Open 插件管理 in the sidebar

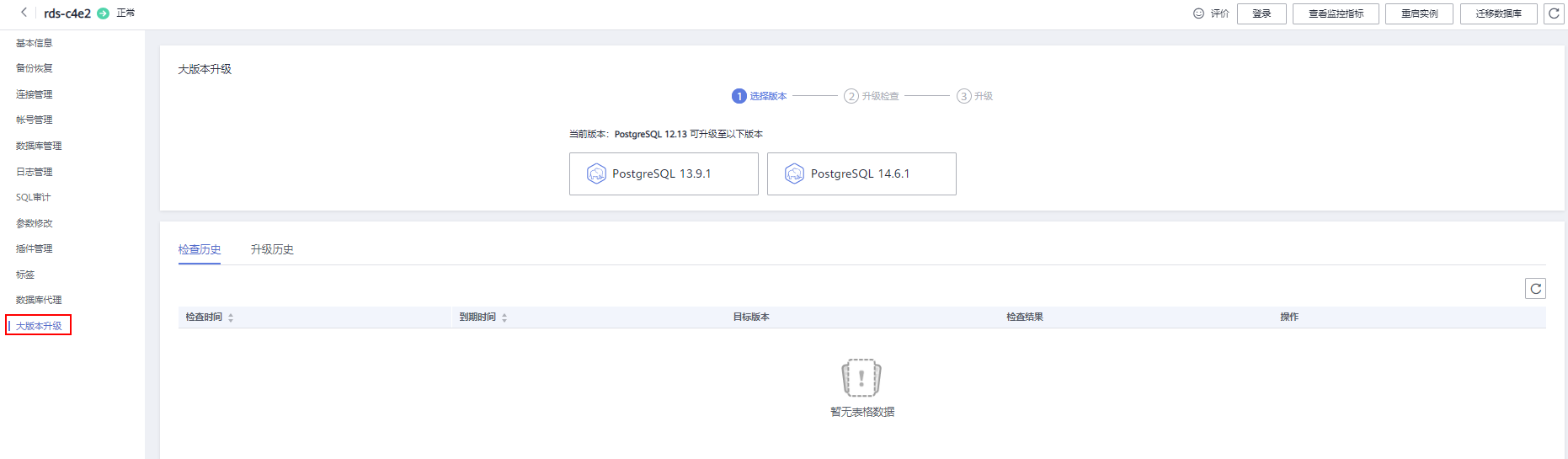click(x=35, y=248)
